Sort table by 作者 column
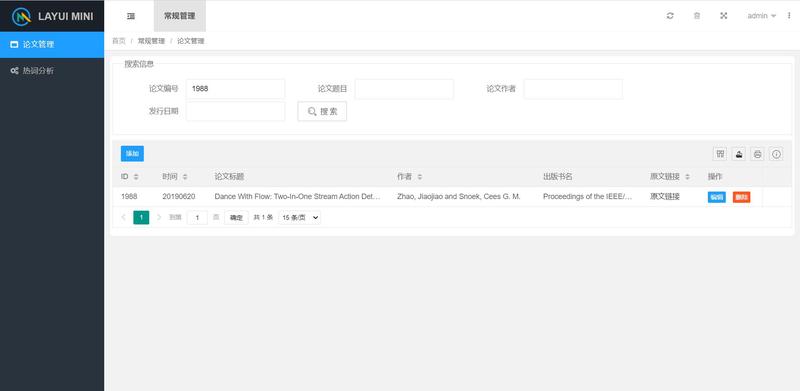Viewport: 800px width, 391px height. pos(419,177)
